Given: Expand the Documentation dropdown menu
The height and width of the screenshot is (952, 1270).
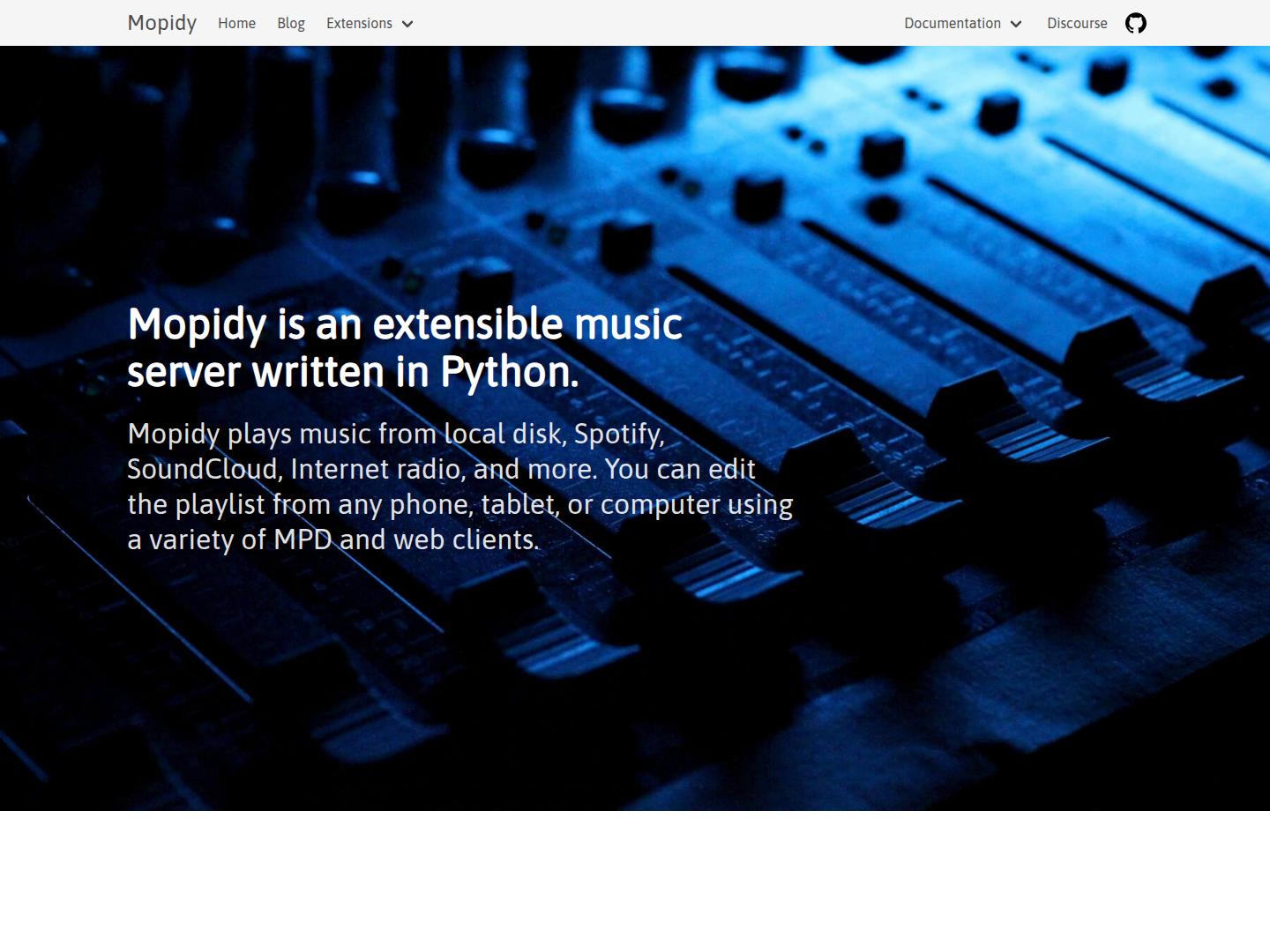Looking at the screenshot, I should 963,23.
